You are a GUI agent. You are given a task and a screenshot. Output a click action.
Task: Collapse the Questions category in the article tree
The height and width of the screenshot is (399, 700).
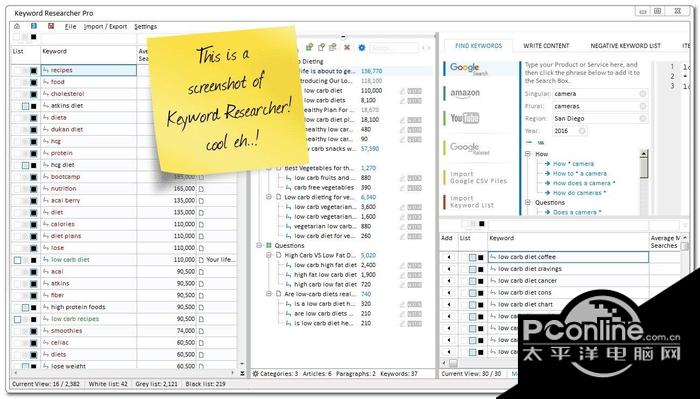[x=259, y=245]
